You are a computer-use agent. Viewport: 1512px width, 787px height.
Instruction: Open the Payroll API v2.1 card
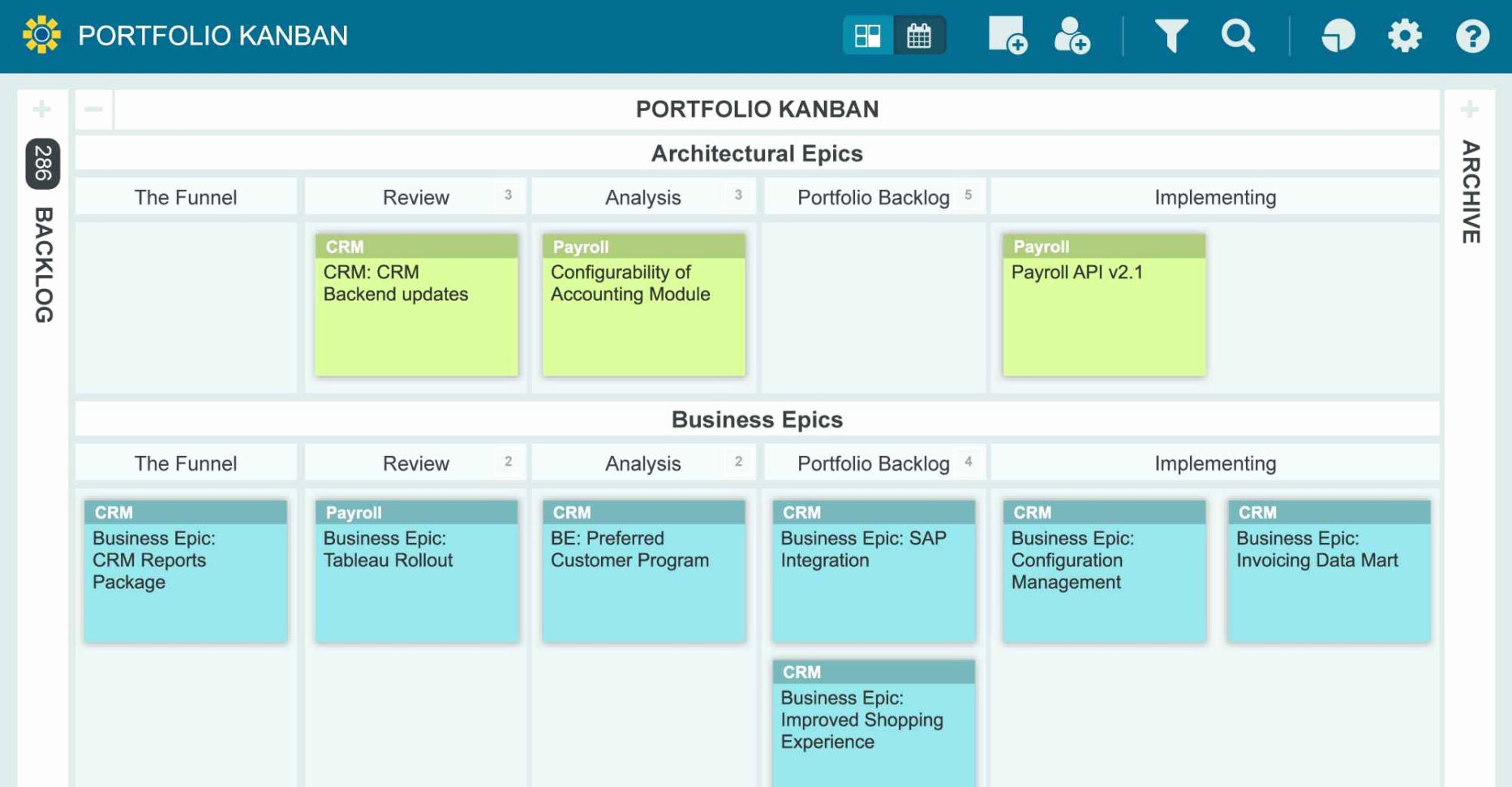point(1103,304)
